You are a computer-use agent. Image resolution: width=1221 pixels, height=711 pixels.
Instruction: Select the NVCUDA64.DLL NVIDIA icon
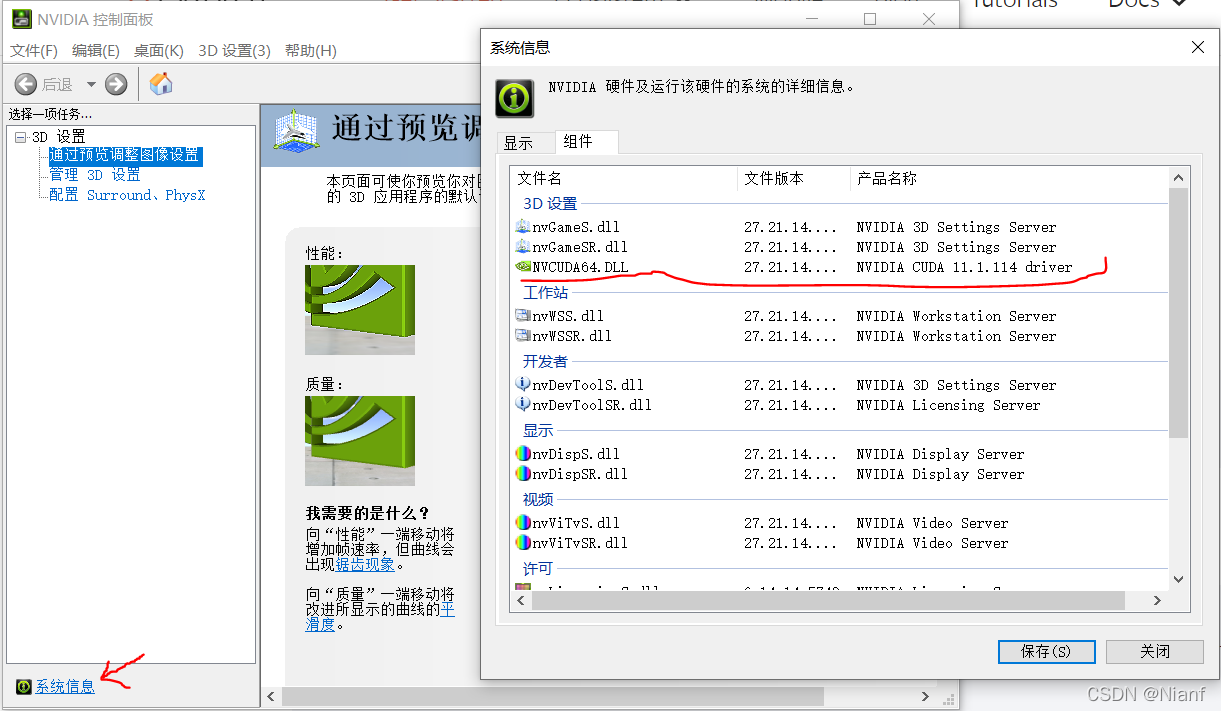click(522, 267)
